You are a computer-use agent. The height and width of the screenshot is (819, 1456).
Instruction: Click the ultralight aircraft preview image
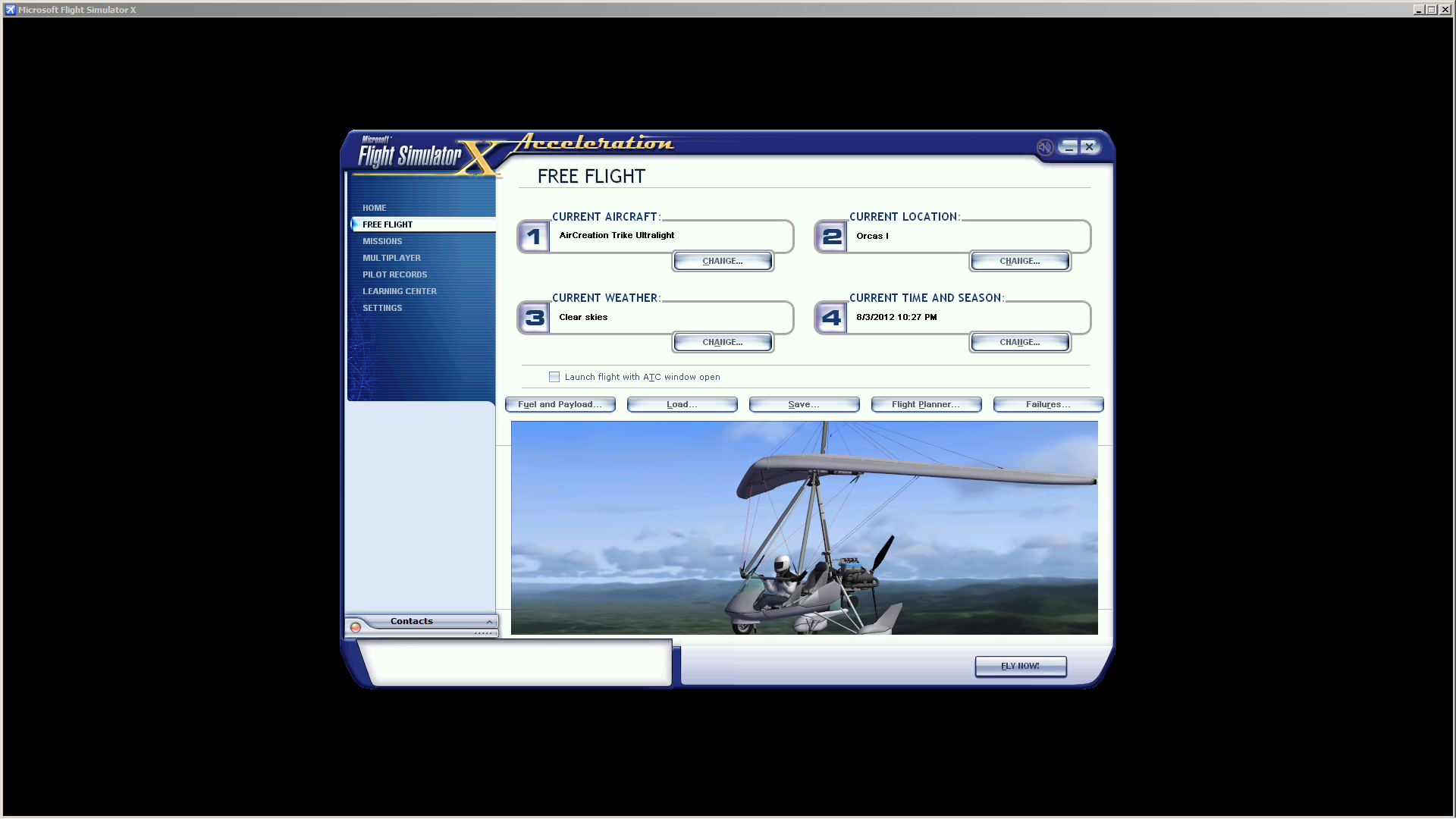[805, 528]
